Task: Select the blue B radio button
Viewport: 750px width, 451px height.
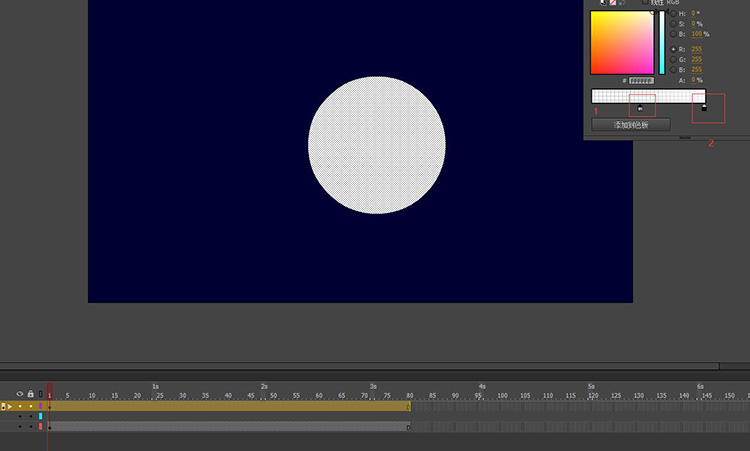Action: tap(673, 70)
